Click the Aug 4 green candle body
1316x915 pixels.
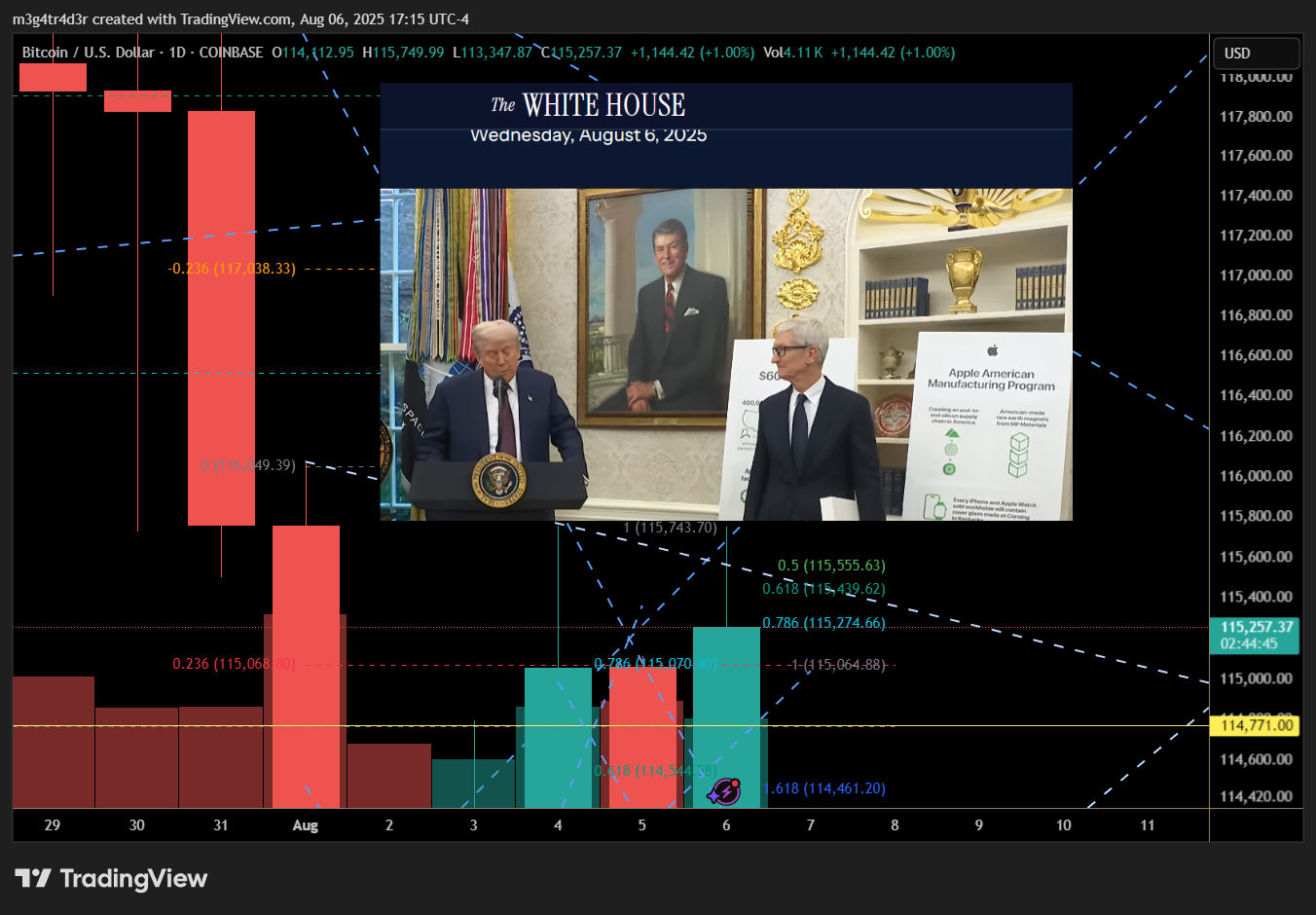[558, 738]
